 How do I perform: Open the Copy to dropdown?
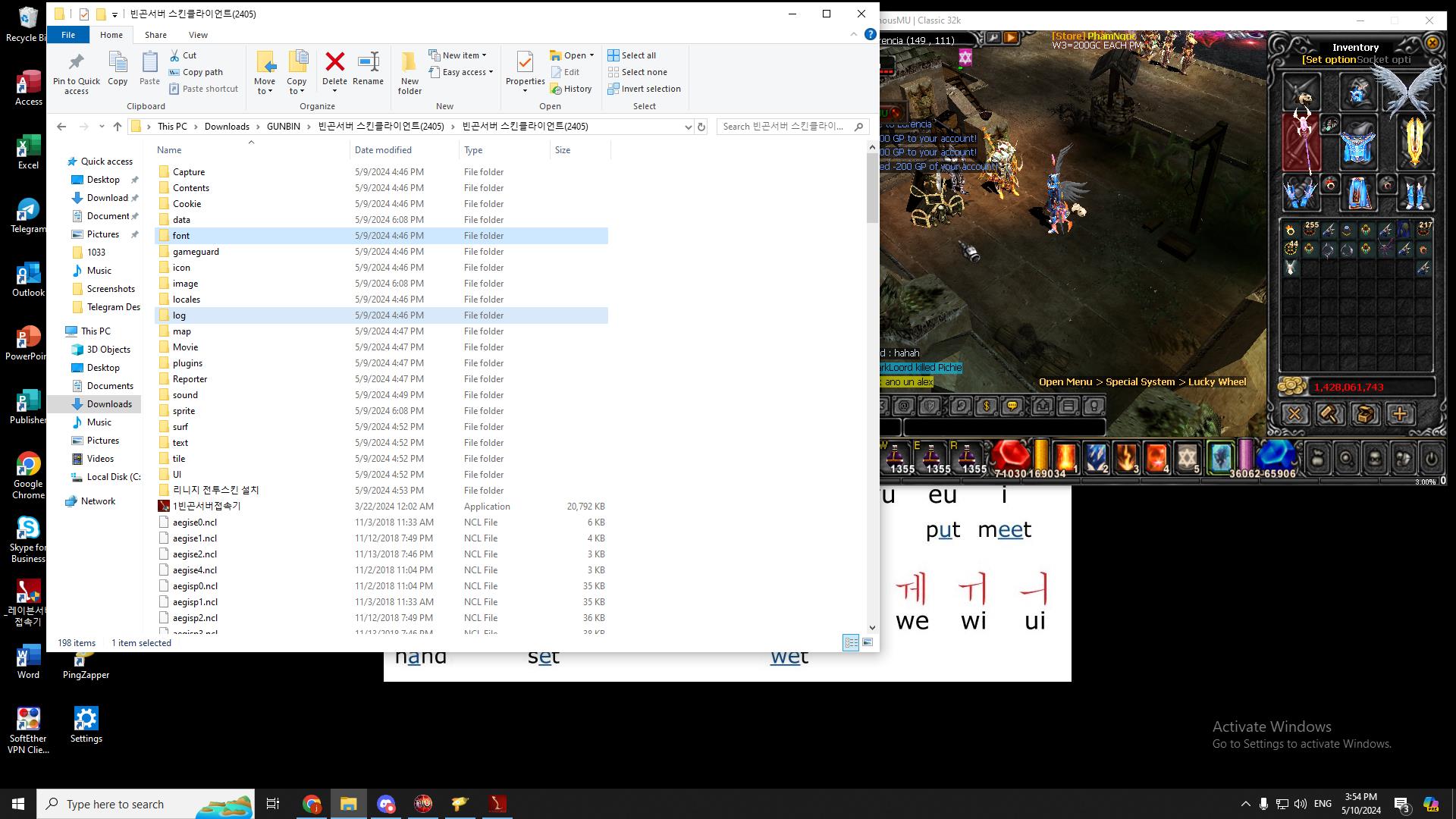(297, 73)
